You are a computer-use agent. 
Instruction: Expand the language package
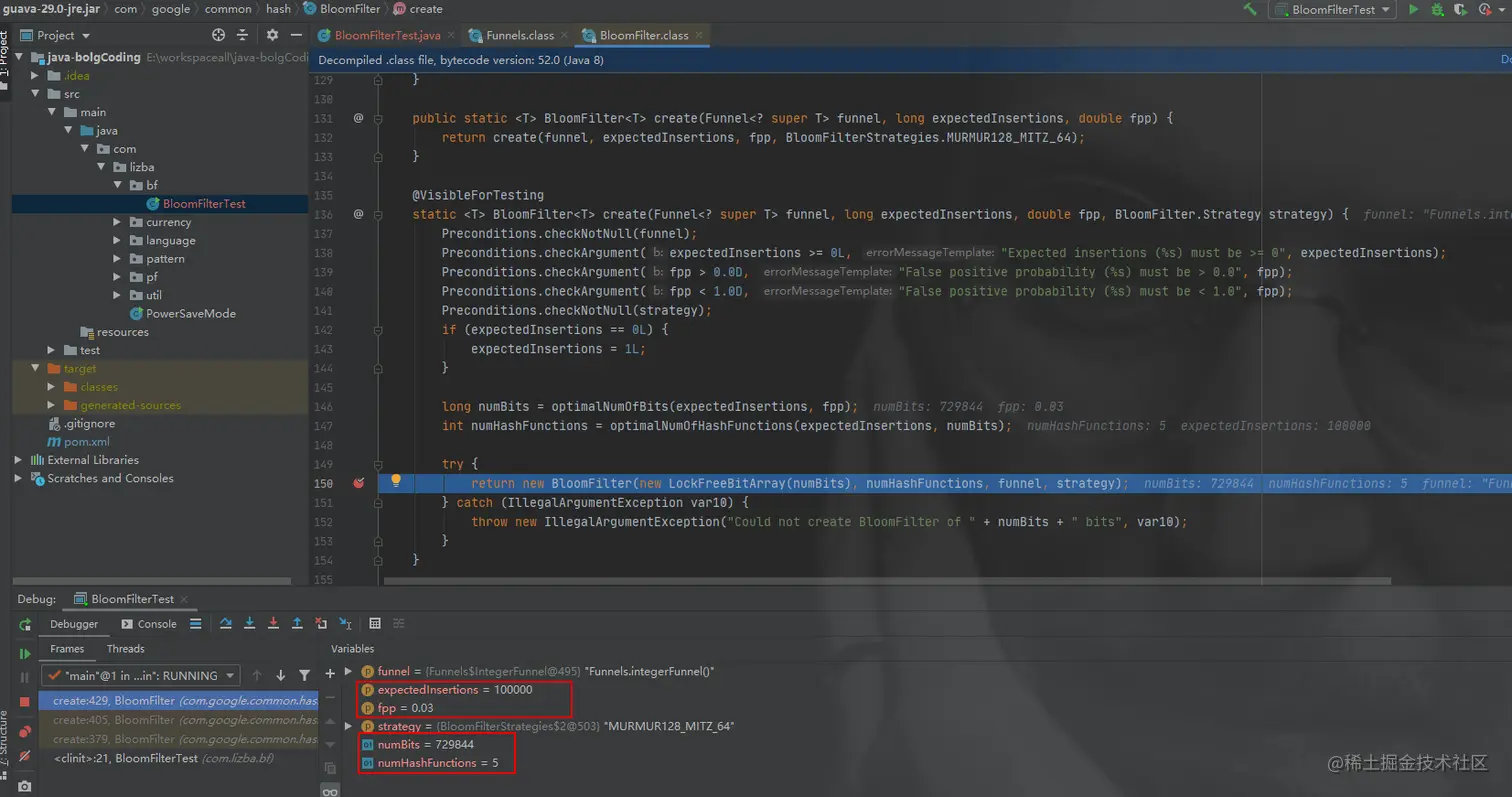point(118,240)
